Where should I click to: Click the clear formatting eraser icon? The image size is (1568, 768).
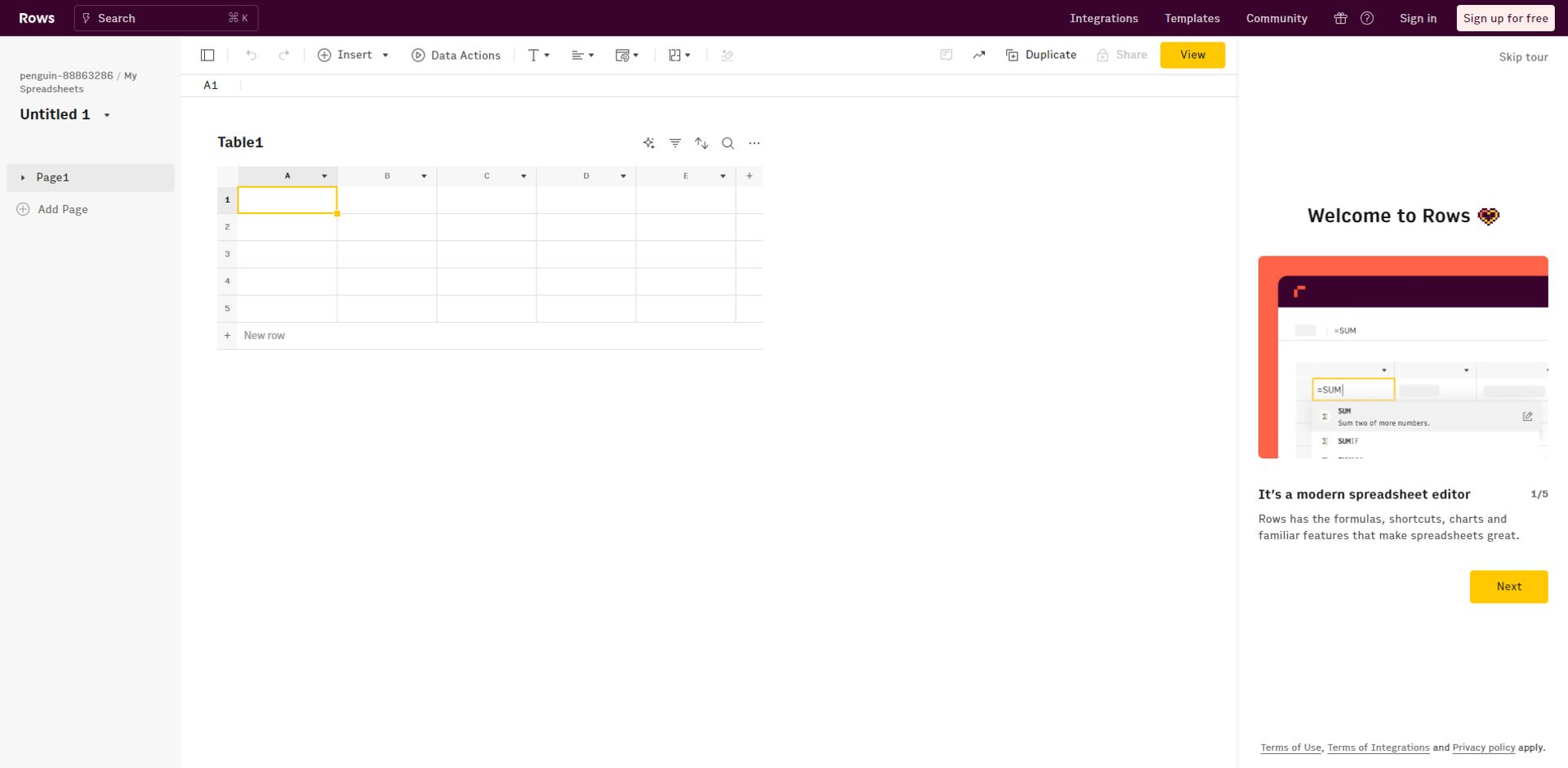click(727, 55)
